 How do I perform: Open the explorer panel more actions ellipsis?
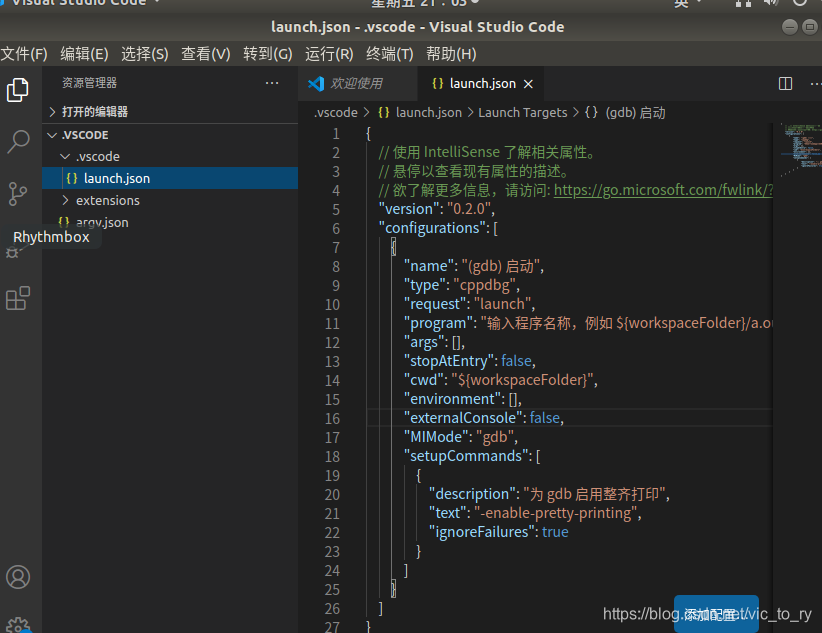272,83
